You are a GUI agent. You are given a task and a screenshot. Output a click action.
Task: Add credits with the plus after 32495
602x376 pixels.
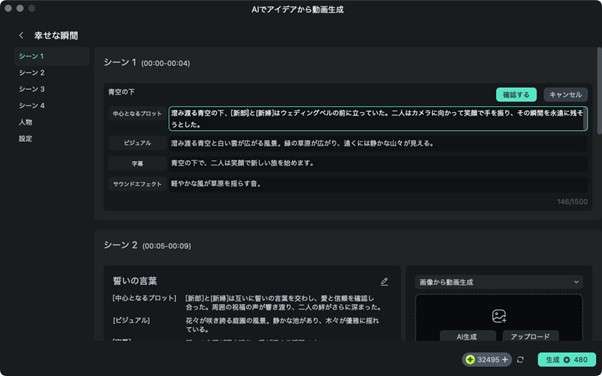505,360
